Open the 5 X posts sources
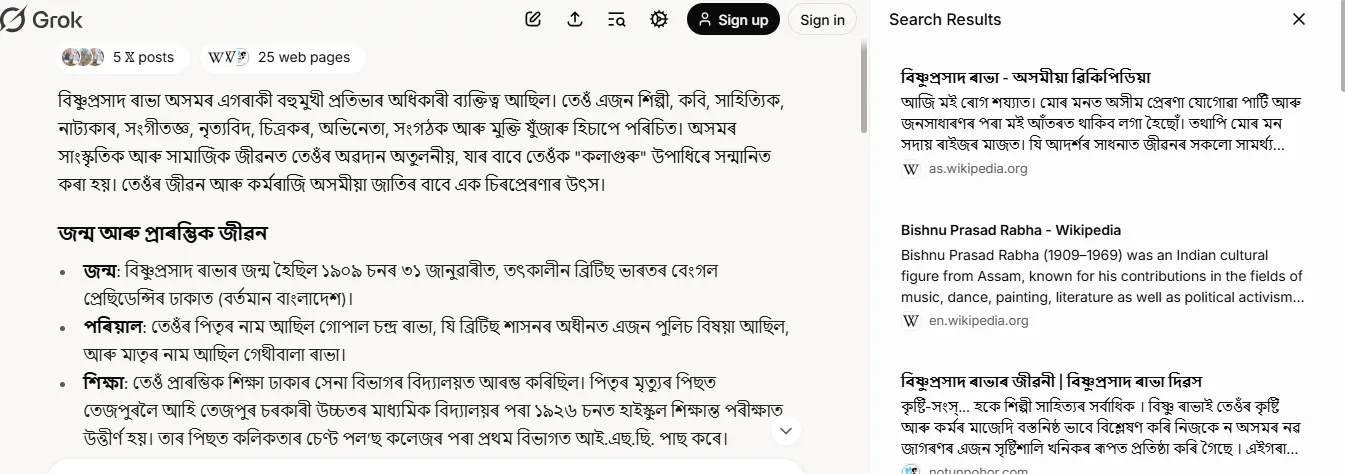The height and width of the screenshot is (474, 1345). (124, 57)
